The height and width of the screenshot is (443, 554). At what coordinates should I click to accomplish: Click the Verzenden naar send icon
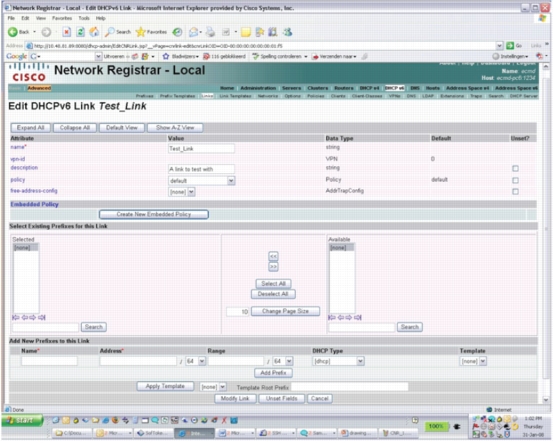point(315,57)
